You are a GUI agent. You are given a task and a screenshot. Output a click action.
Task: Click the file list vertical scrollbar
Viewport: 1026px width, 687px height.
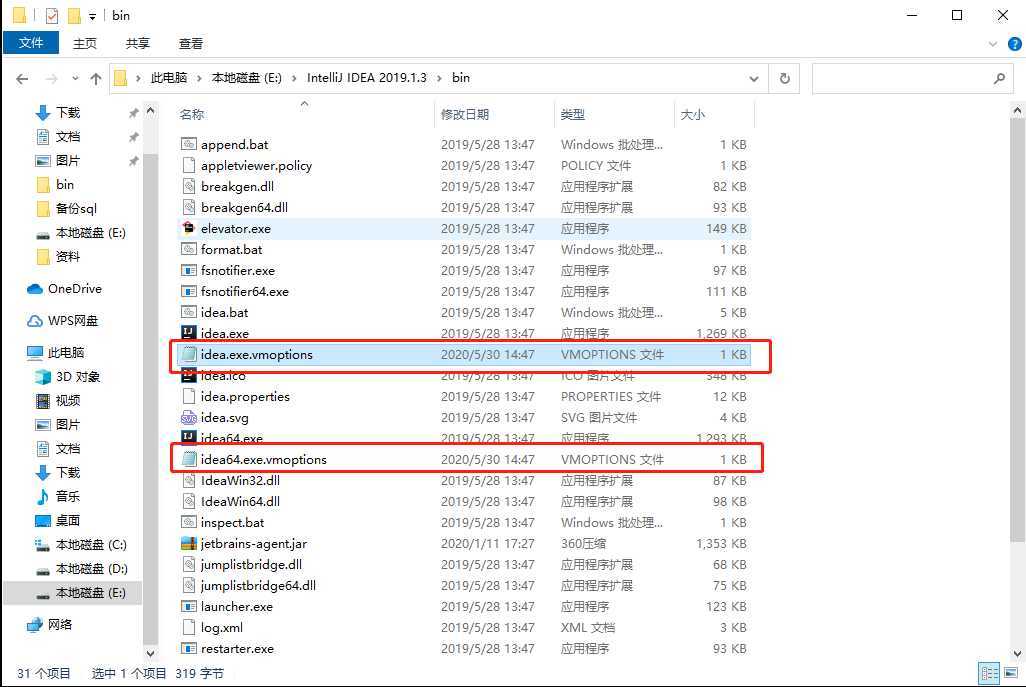click(1017, 330)
